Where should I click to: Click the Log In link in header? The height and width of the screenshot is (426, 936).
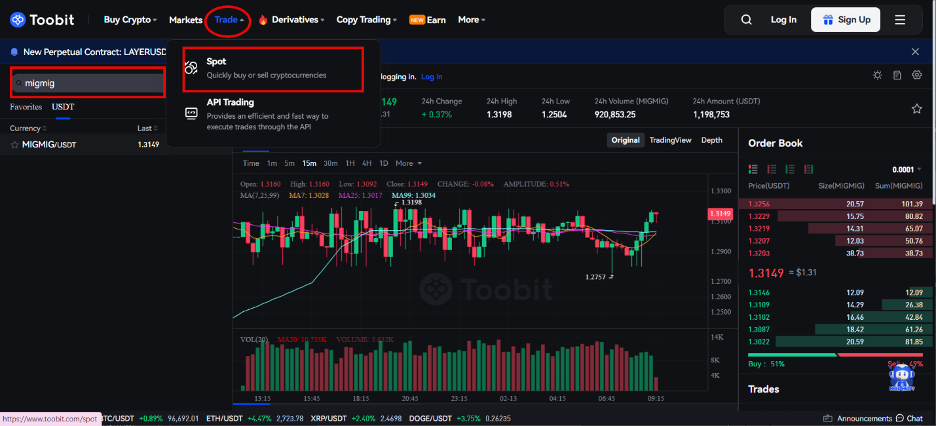783,19
